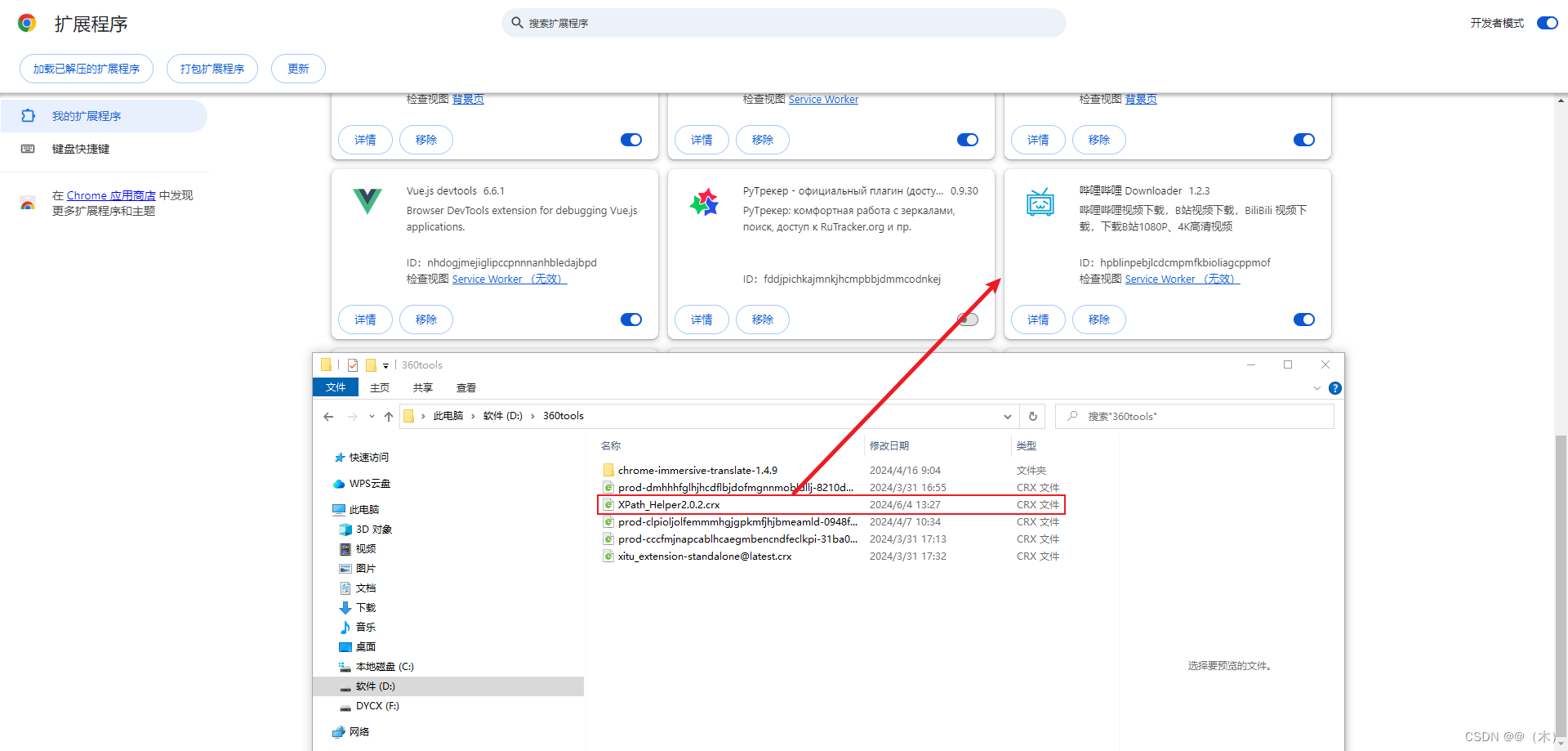
Task: Click the keyboard shortcuts icon in sidebar
Action: coord(28,149)
